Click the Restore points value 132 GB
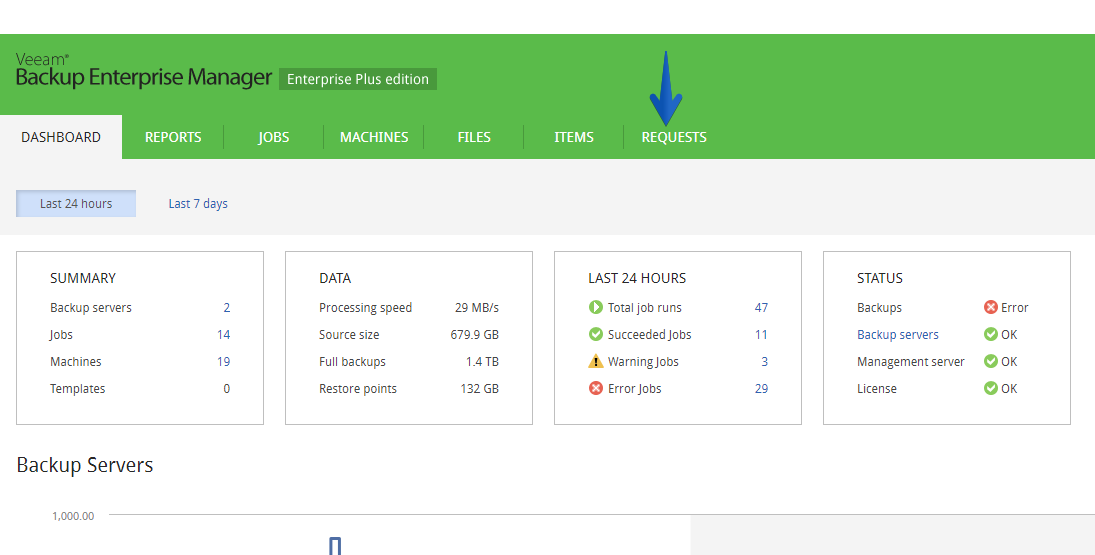The width and height of the screenshot is (1095, 555). coord(480,389)
